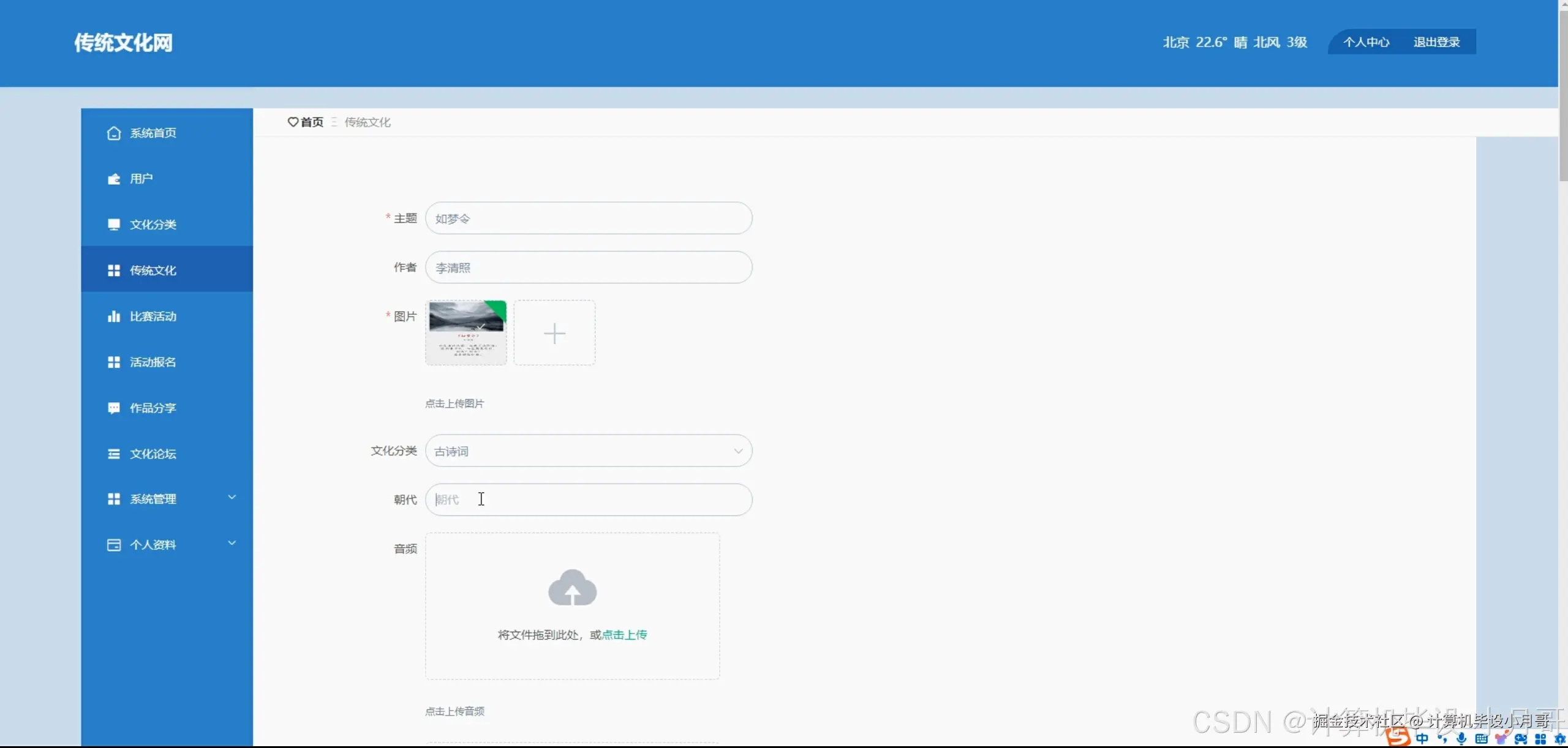
Task: Click the 朝代 input field
Action: click(x=589, y=499)
